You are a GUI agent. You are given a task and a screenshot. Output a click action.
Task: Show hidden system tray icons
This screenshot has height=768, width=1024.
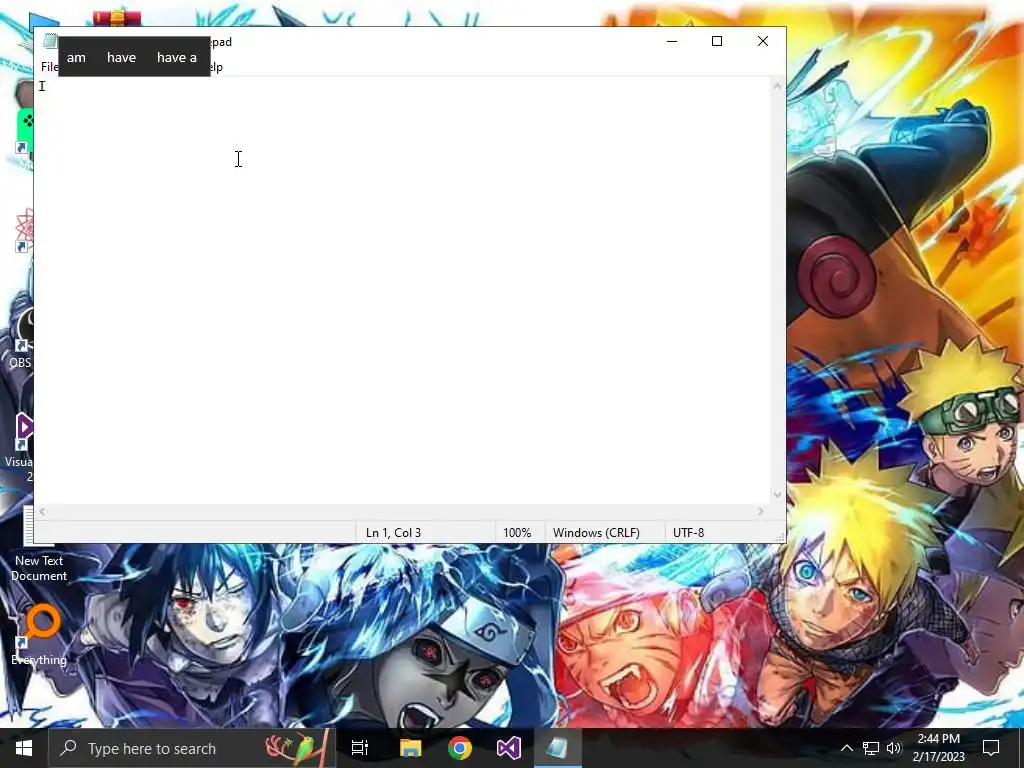point(846,748)
